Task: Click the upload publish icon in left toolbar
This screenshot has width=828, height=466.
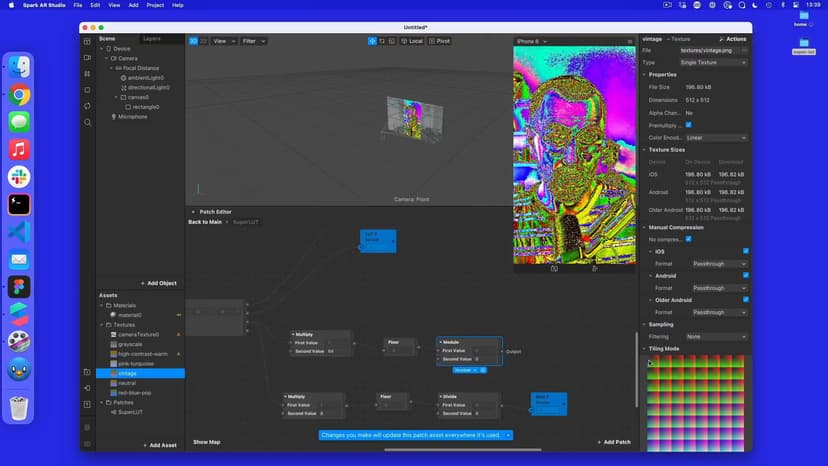Action: [x=87, y=405]
